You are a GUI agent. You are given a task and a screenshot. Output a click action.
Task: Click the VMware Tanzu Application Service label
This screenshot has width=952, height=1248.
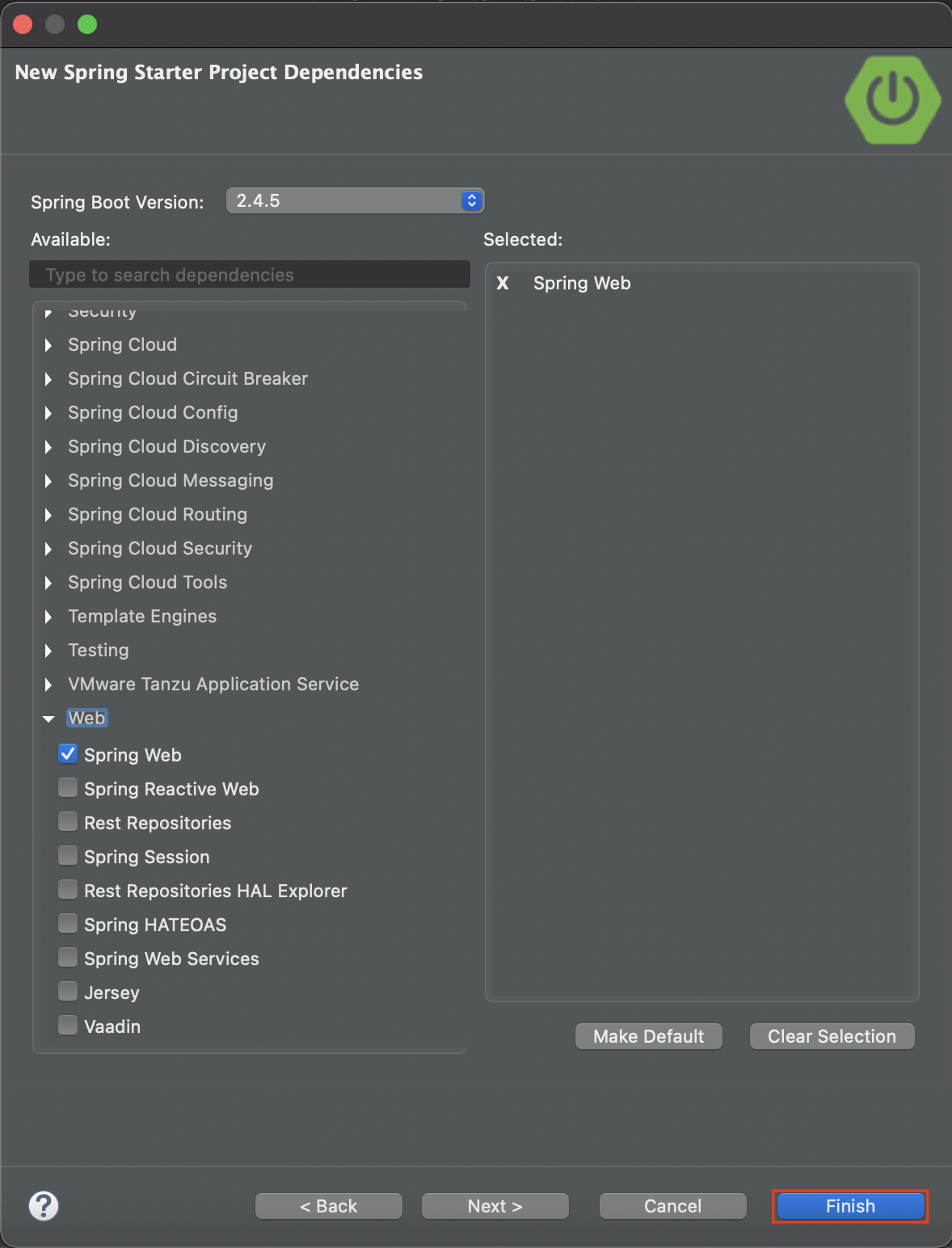point(213,684)
